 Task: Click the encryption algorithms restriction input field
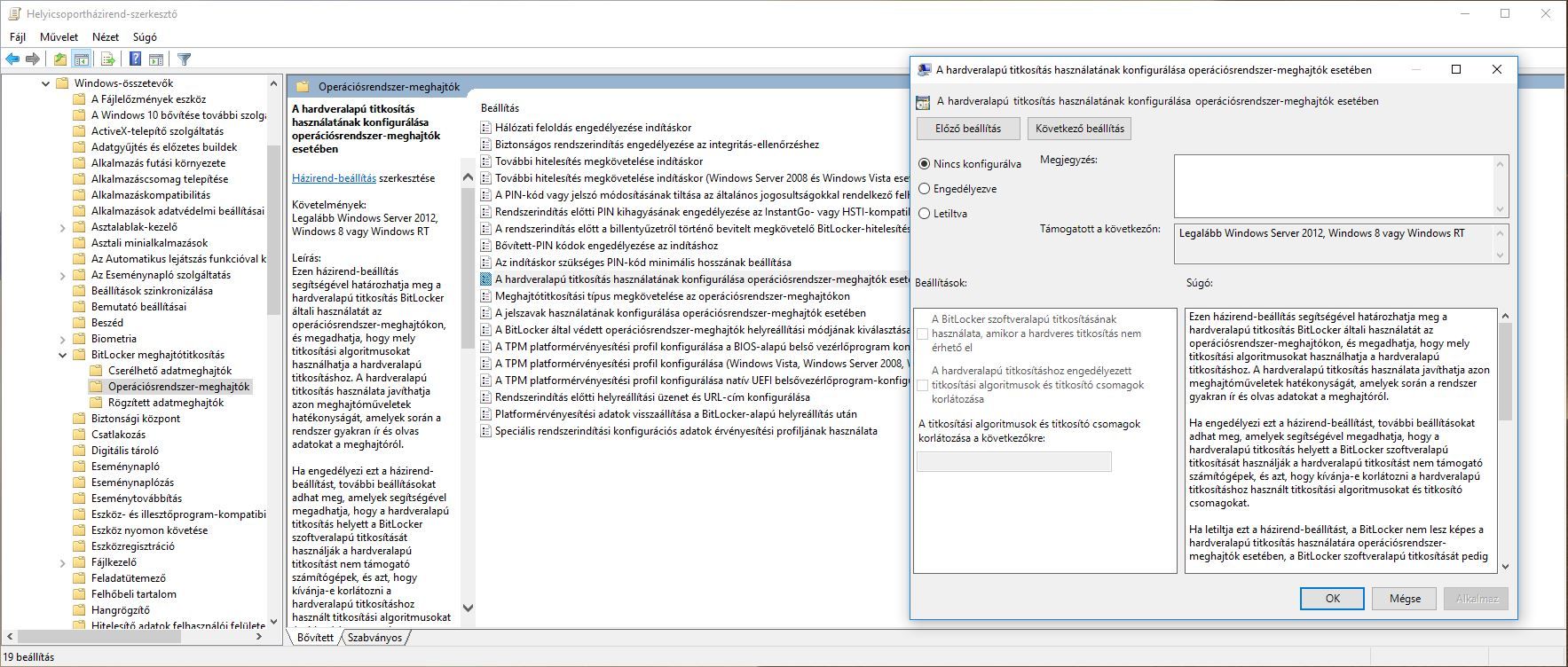click(1013, 461)
